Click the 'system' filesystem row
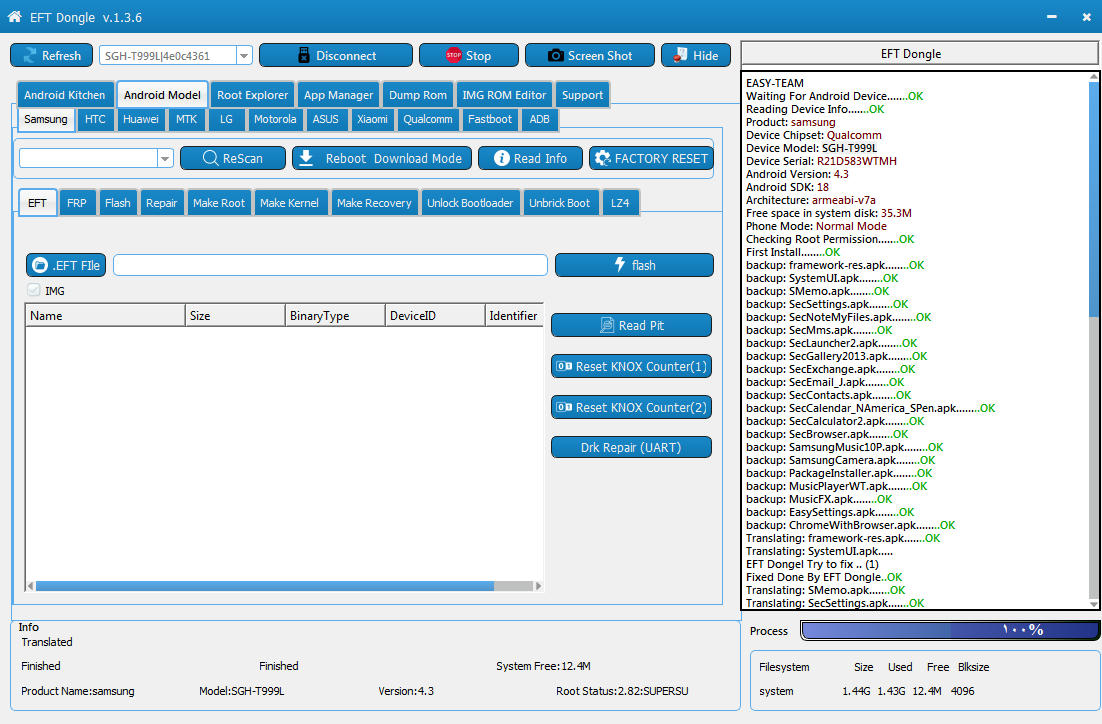Image resolution: width=1102 pixels, height=724 pixels. tap(868, 691)
